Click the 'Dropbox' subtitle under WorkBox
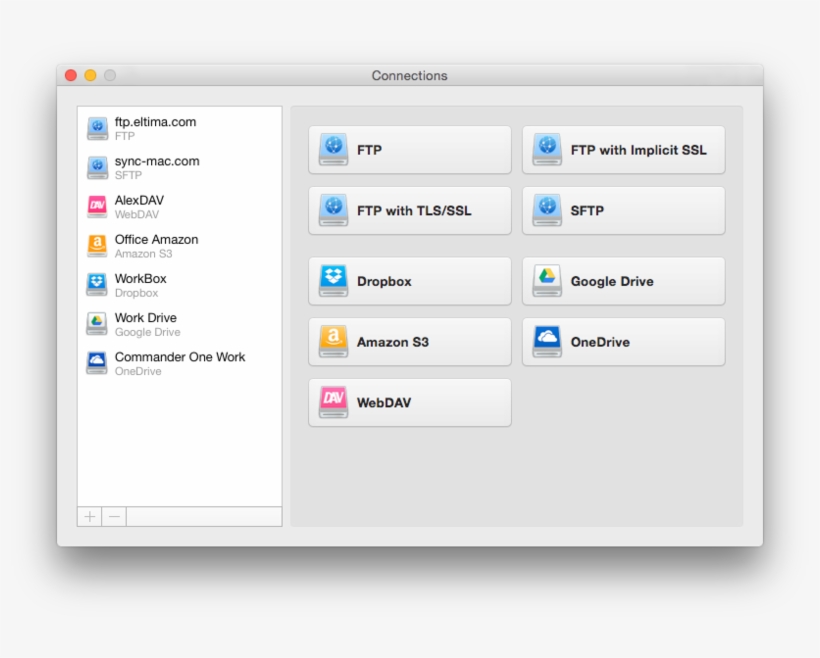Viewport: 820px width, 658px height. click(136, 293)
